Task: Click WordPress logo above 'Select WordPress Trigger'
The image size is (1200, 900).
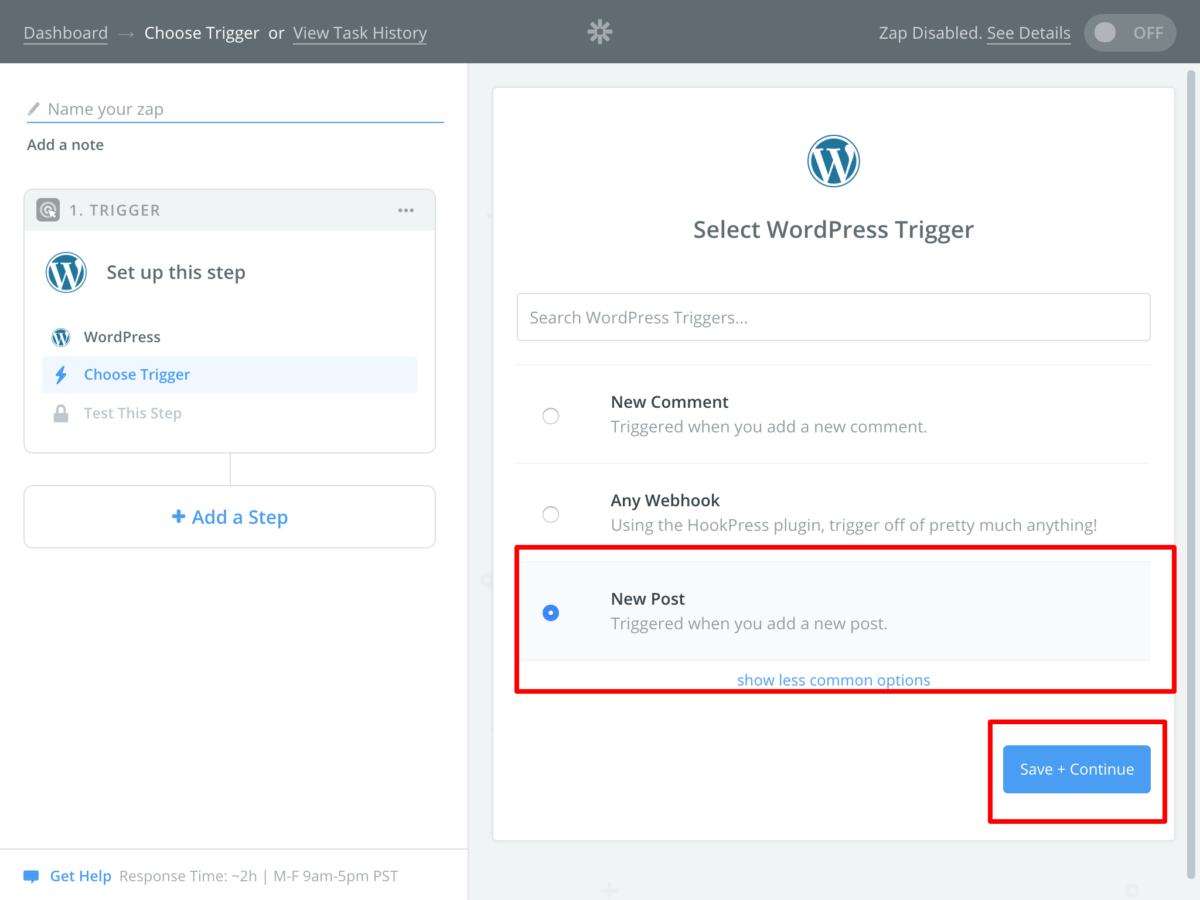Action: tap(833, 161)
